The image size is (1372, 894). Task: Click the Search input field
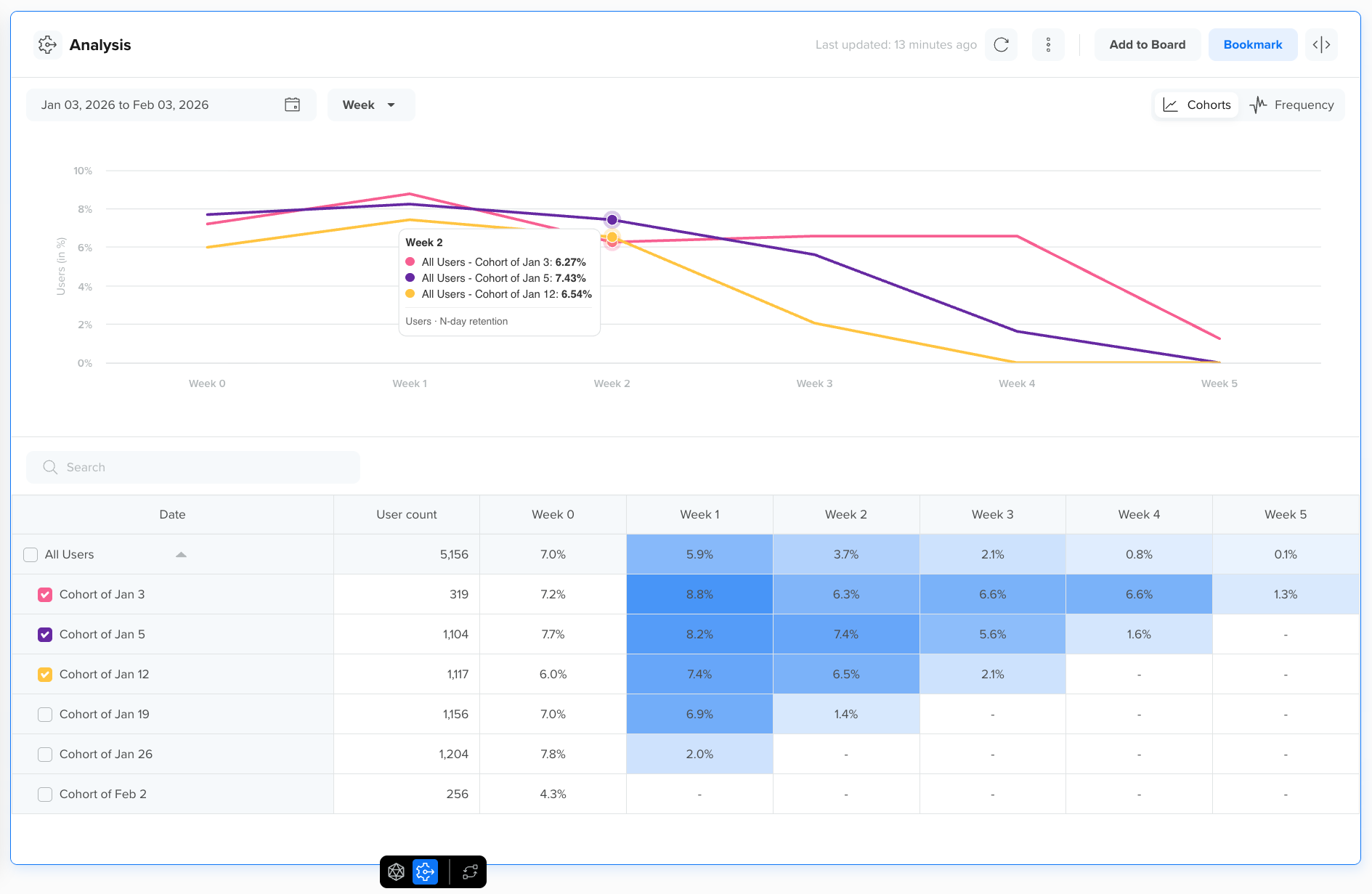[193, 467]
